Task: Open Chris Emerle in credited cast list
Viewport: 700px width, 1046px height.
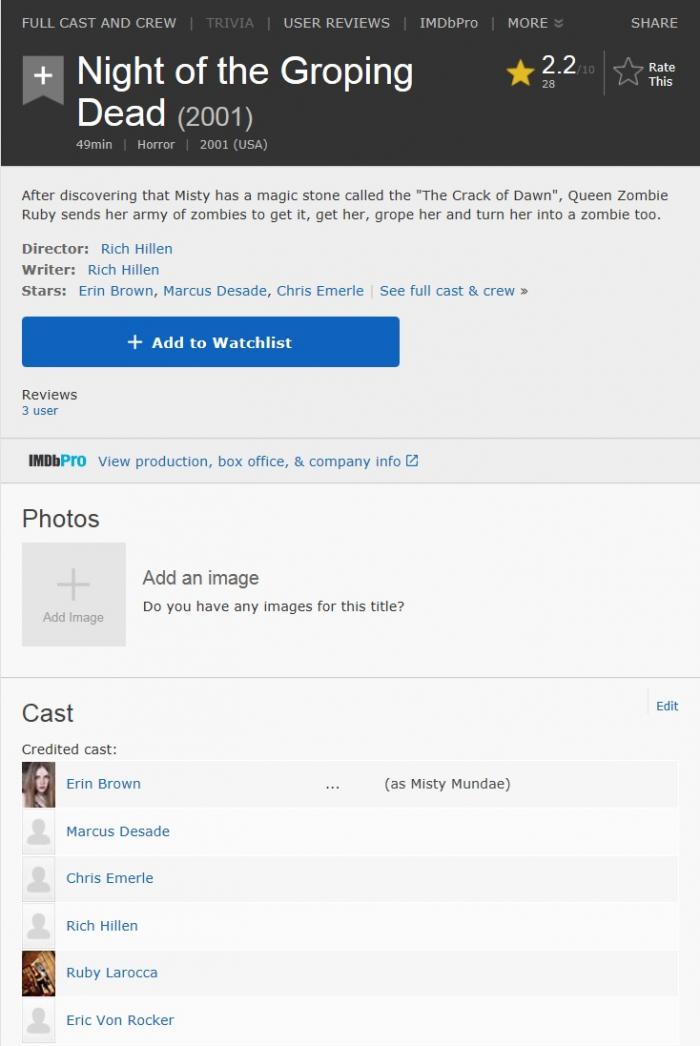Action: 109,879
